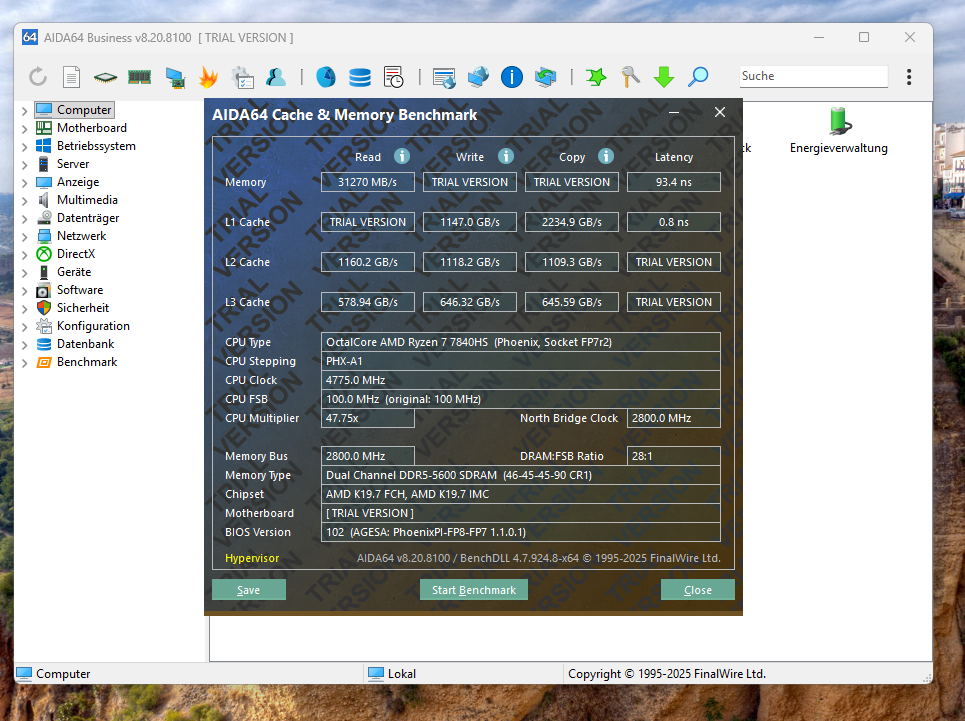Image resolution: width=965 pixels, height=721 pixels.
Task: Click the Save button in benchmark dialog
Action: (249, 589)
